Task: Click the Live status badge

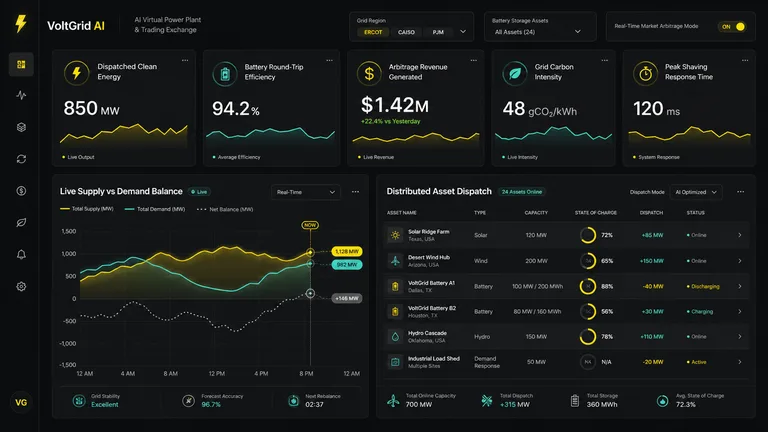Action: tap(199, 192)
